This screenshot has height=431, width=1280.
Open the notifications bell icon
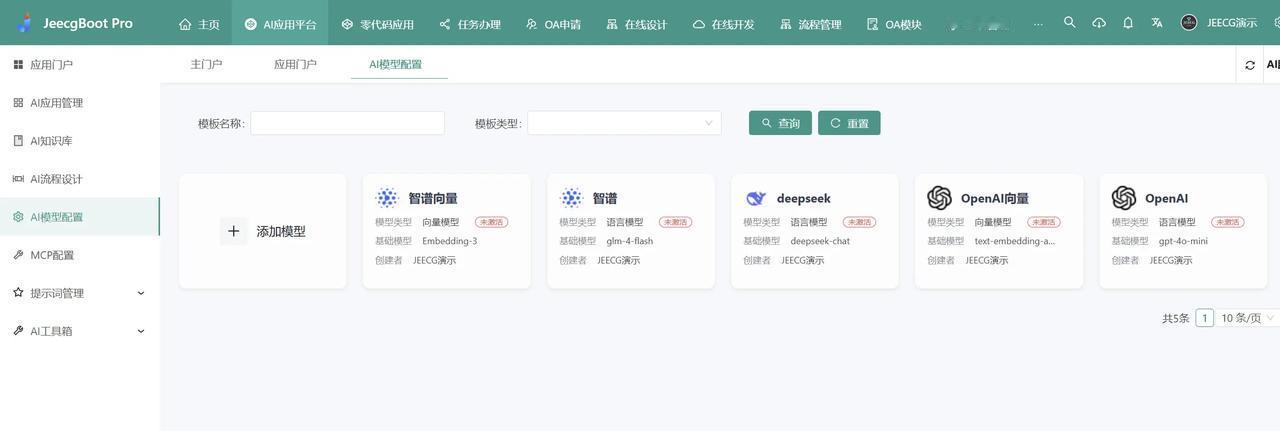[x=1128, y=22]
